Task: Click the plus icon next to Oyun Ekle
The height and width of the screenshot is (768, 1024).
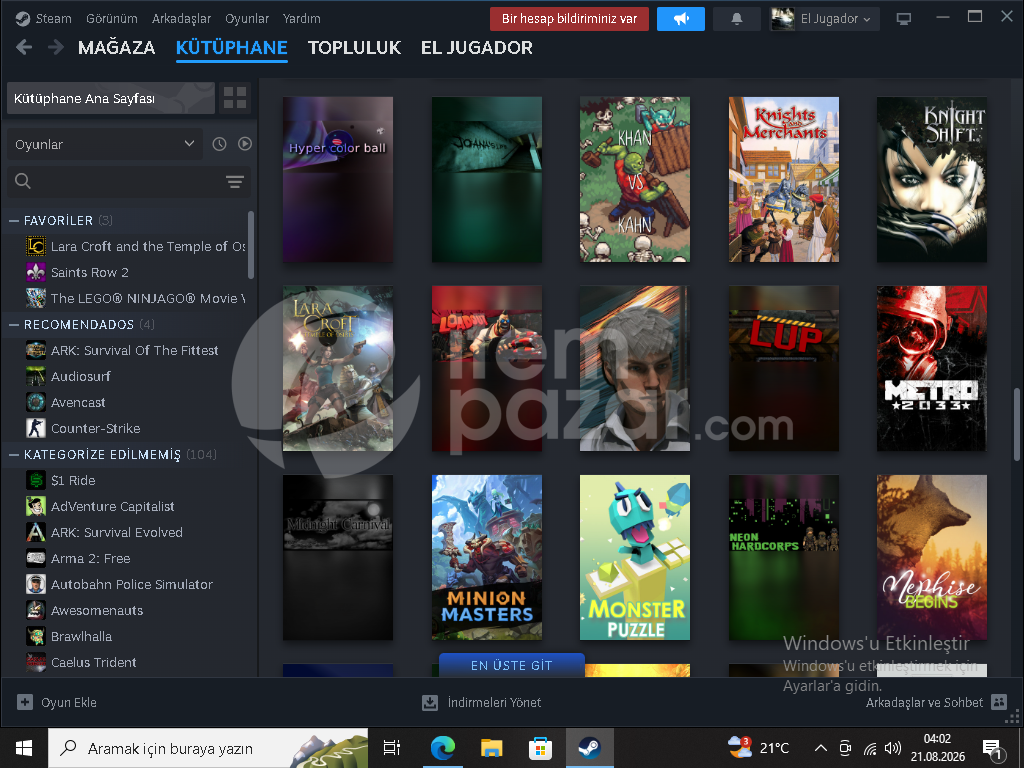Action: point(25,702)
